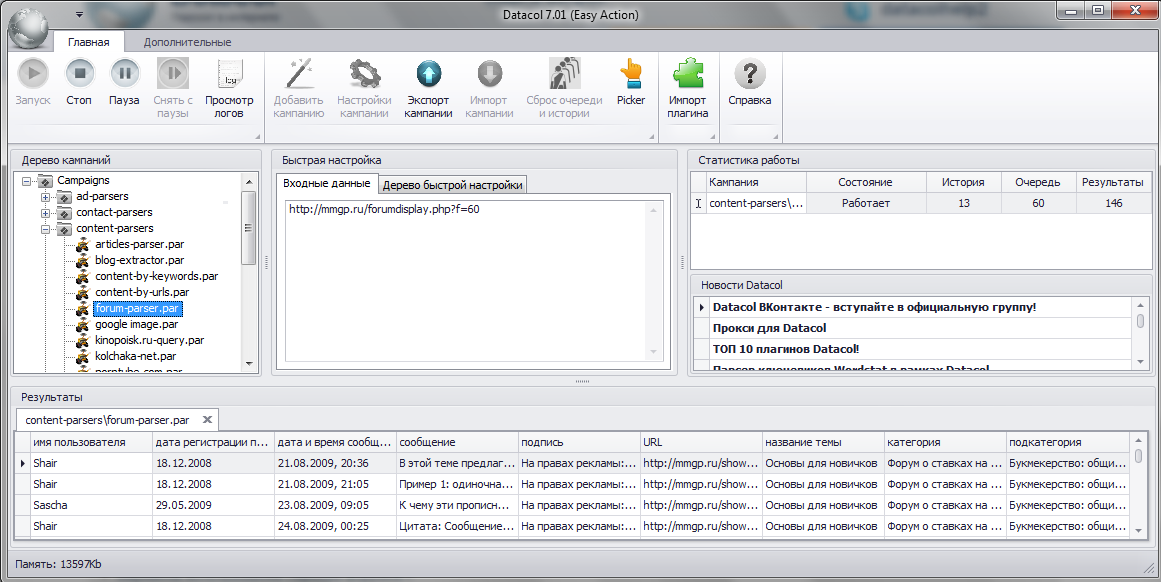Select blog-extractor.par in the campaign tree
Image resolution: width=1161 pixels, height=582 pixels.
[140, 260]
